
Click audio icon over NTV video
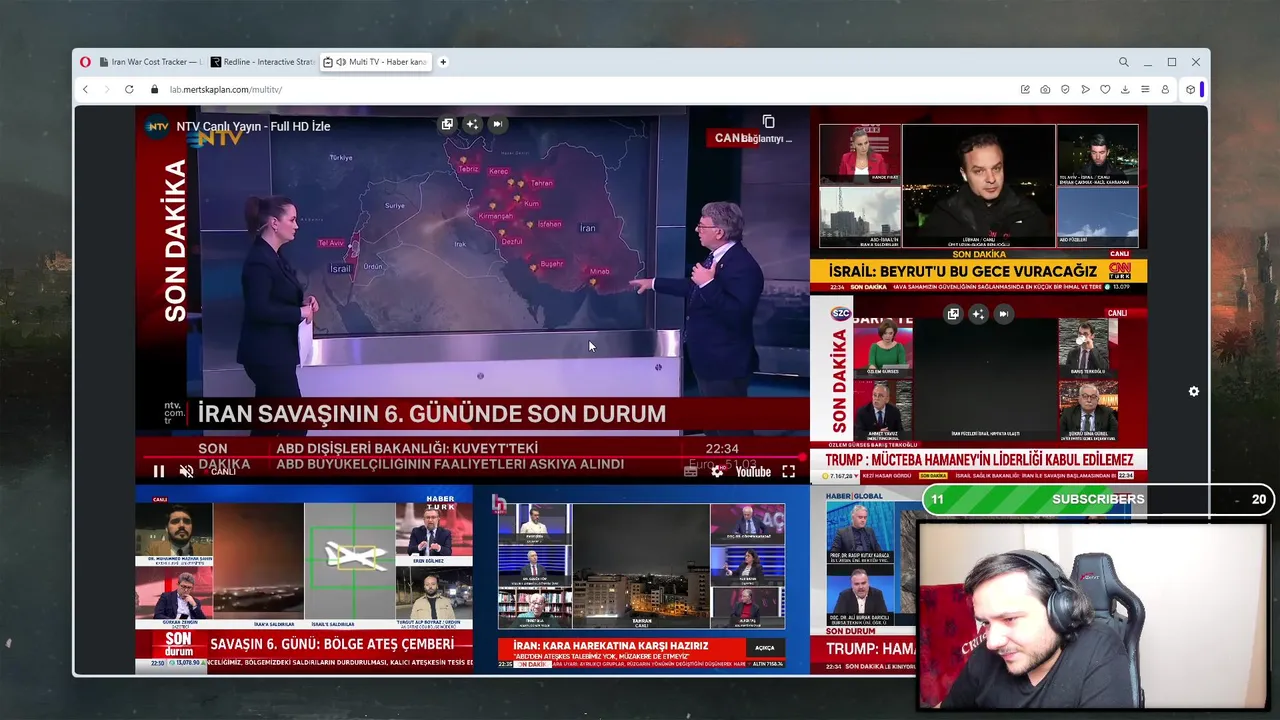pyautogui.click(x=497, y=124)
